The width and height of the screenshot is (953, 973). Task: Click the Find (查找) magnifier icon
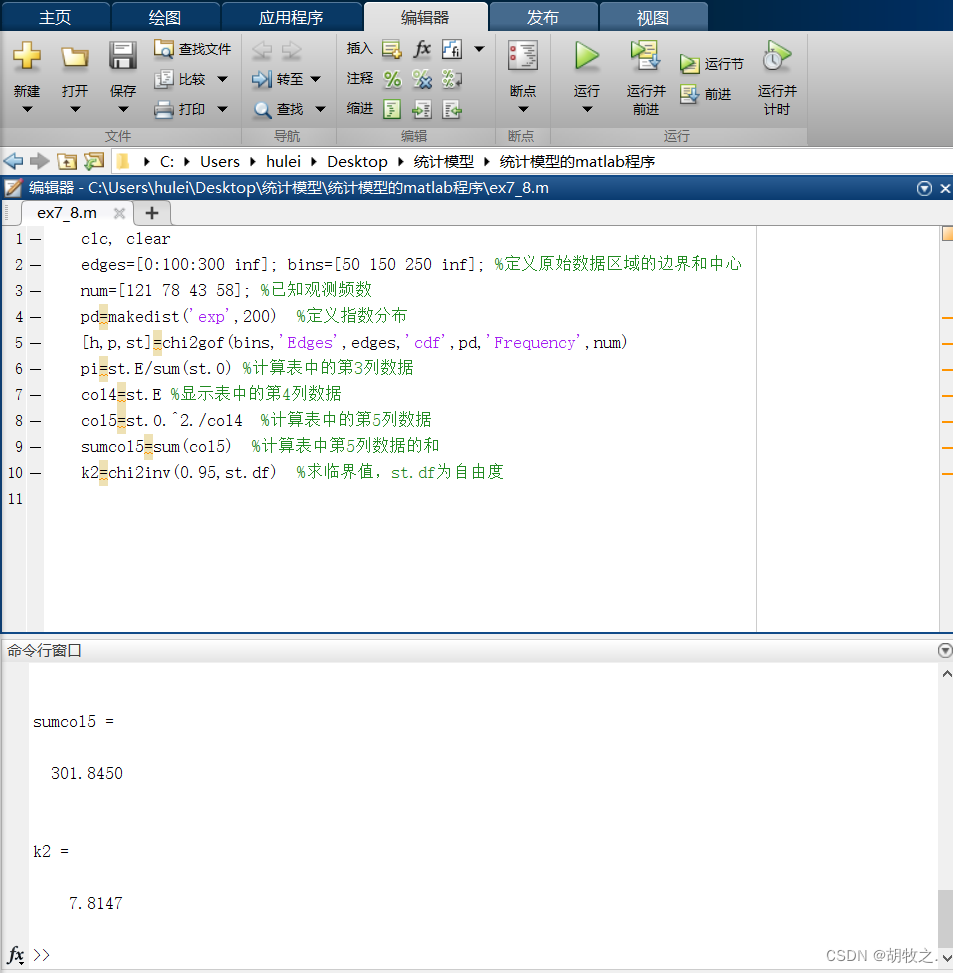pyautogui.click(x=262, y=109)
